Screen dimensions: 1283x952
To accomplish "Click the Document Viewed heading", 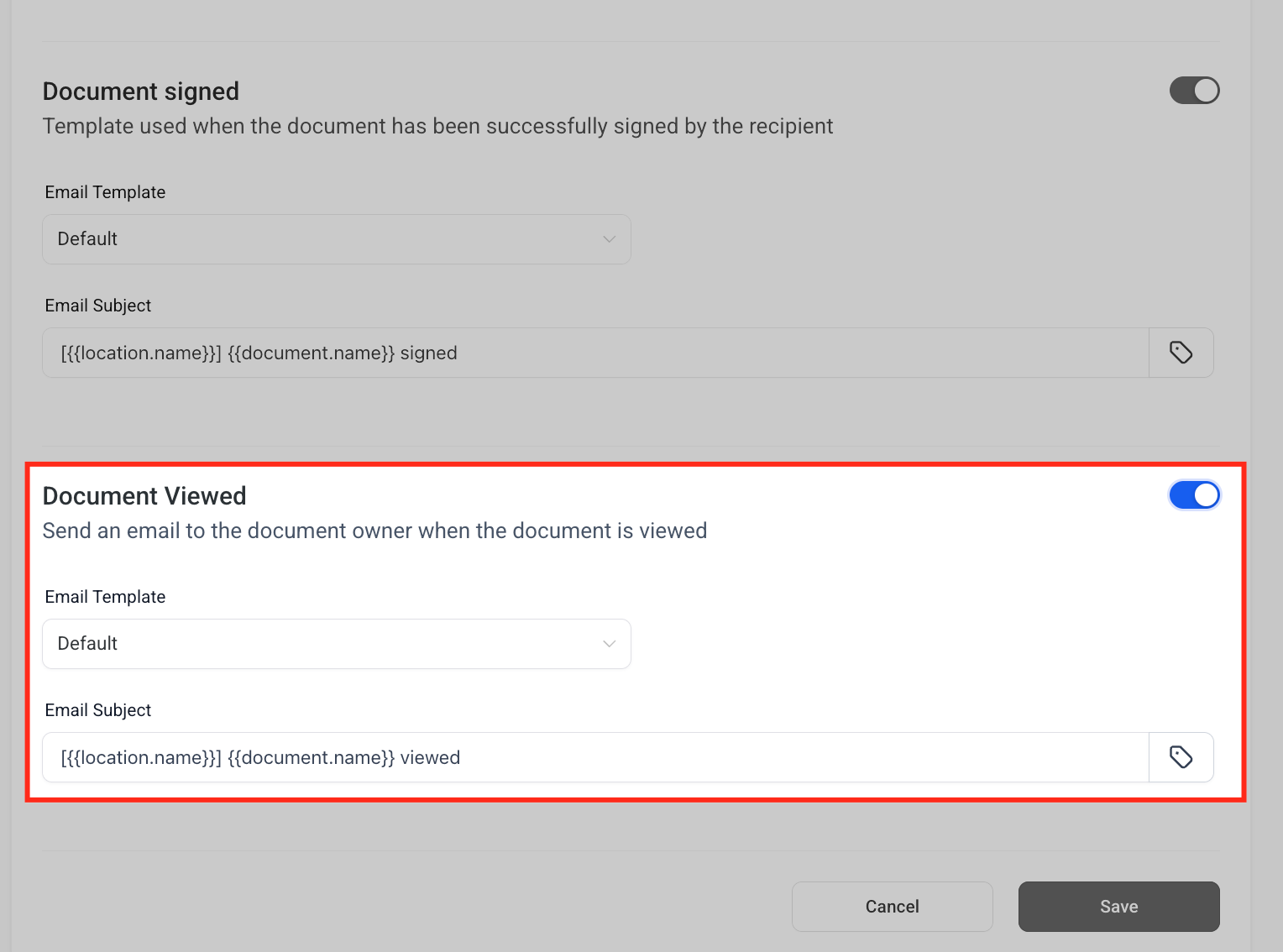I will click(144, 496).
